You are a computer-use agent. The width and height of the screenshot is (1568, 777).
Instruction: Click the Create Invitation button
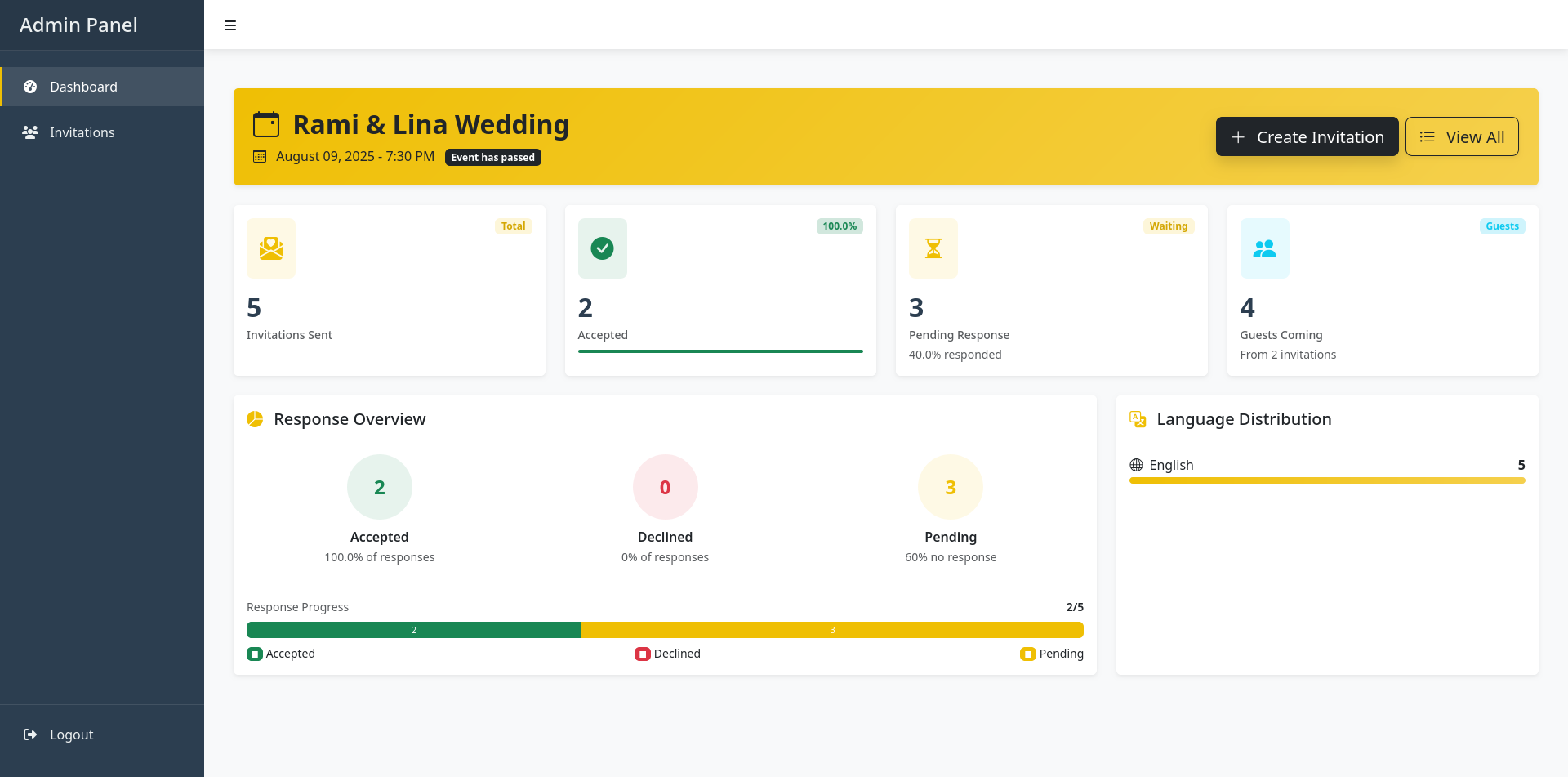[x=1307, y=136]
